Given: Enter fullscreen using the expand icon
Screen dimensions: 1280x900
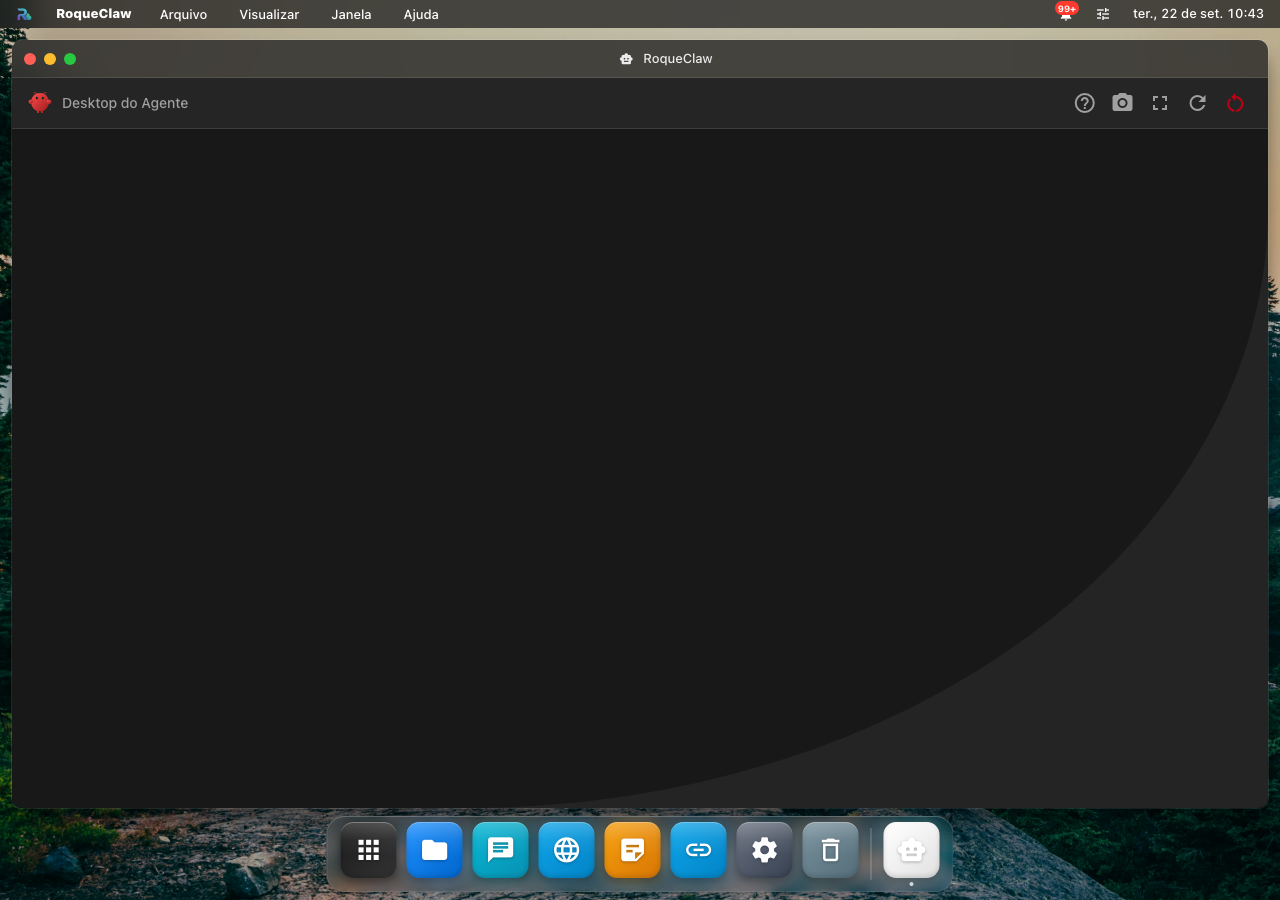Looking at the screenshot, I should click(1160, 103).
